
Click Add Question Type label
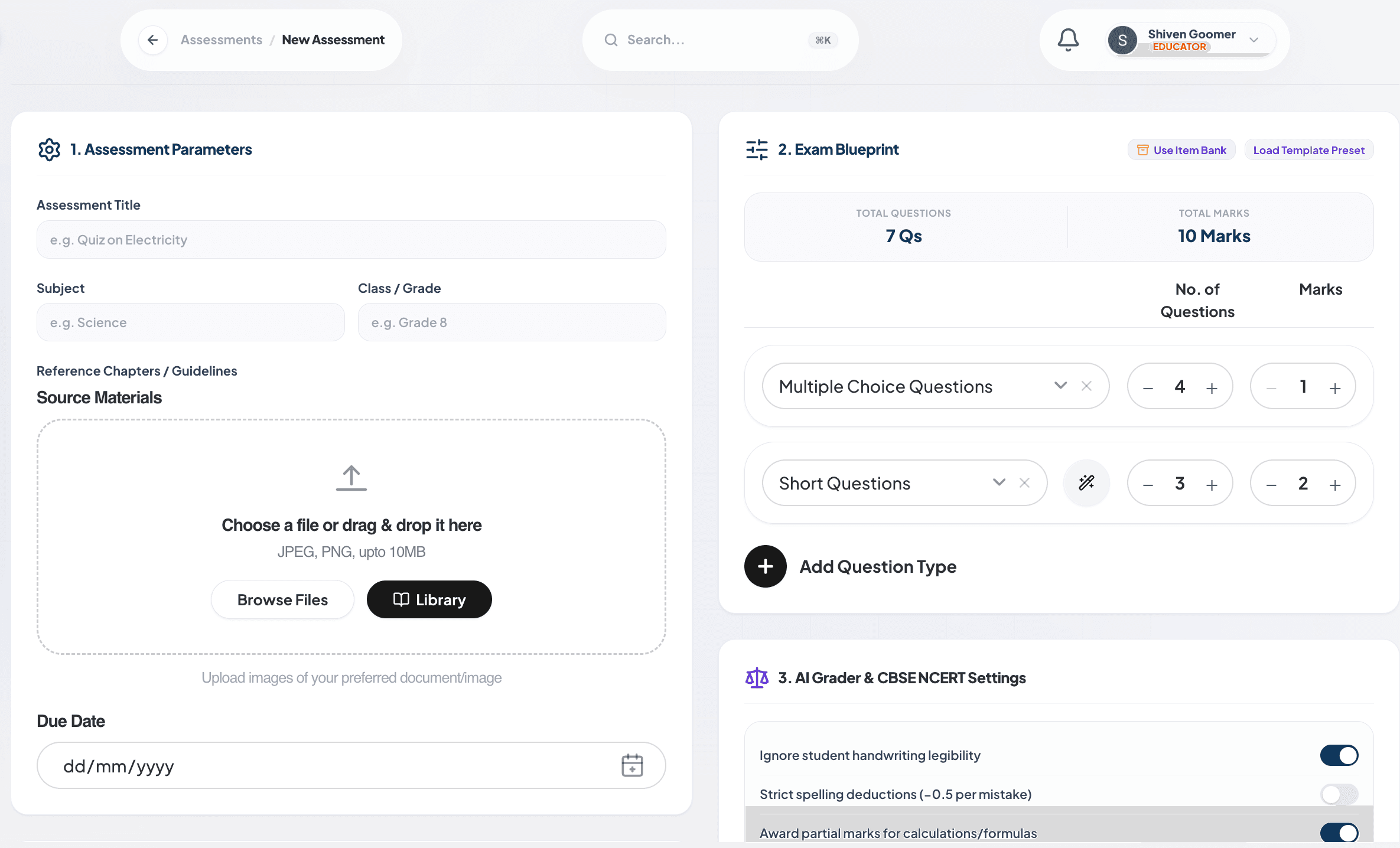(878, 566)
